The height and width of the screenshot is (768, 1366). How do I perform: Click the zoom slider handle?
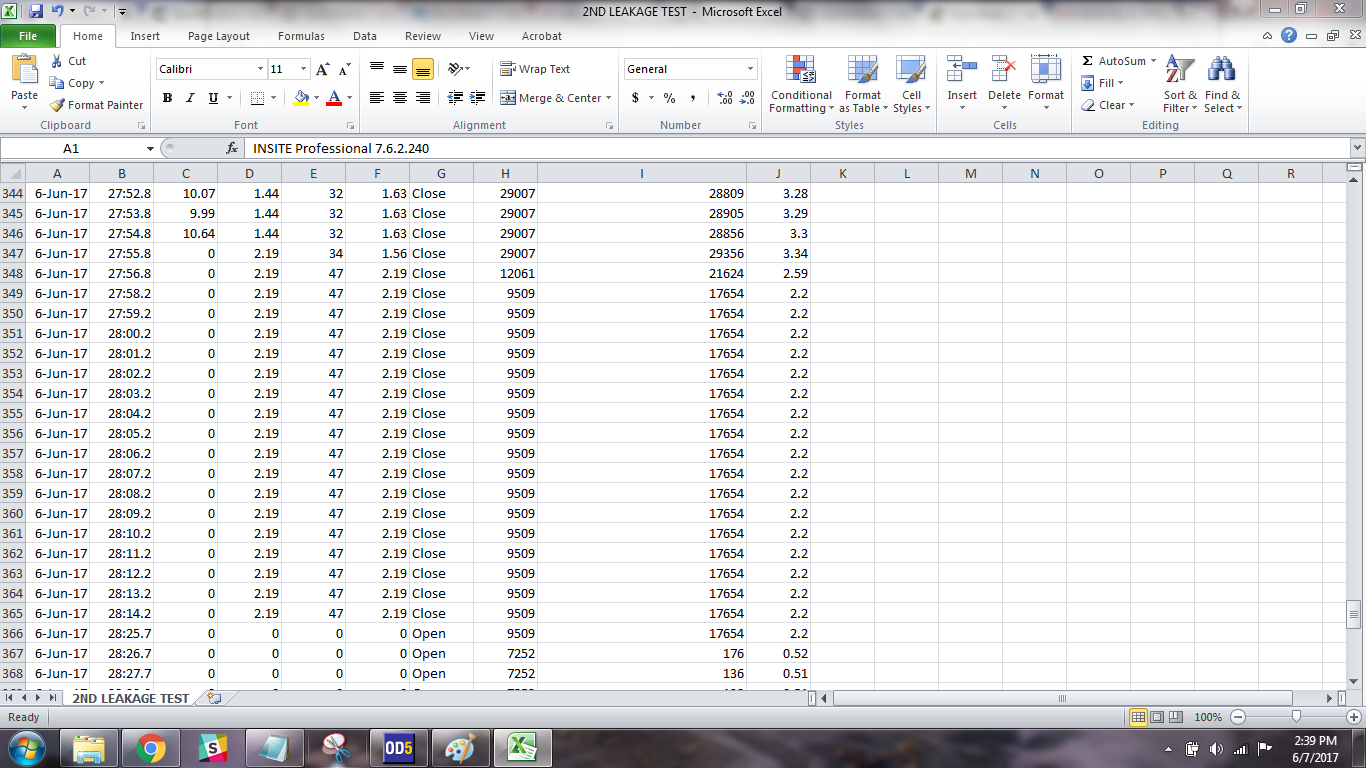coord(1296,717)
